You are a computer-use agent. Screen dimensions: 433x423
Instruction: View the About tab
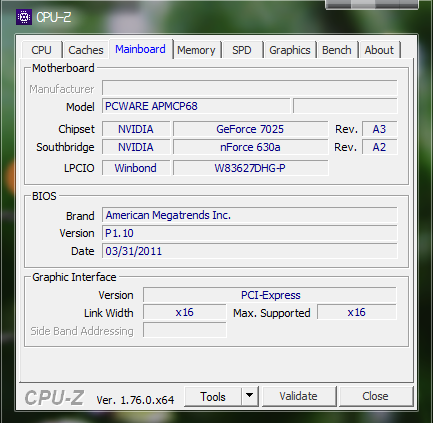379,50
